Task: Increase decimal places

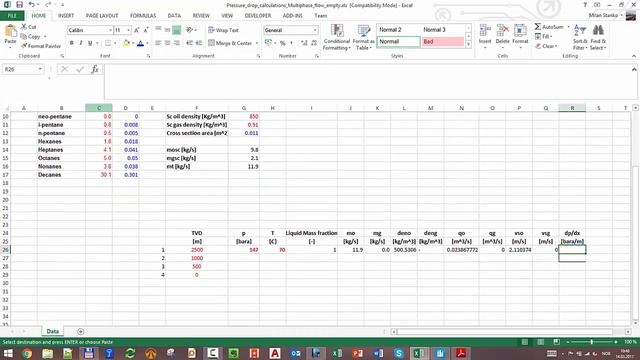Action: click(x=304, y=43)
